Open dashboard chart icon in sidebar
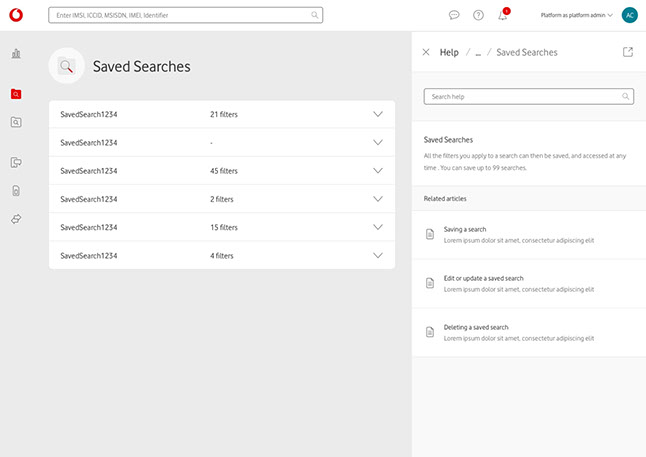 [16, 53]
